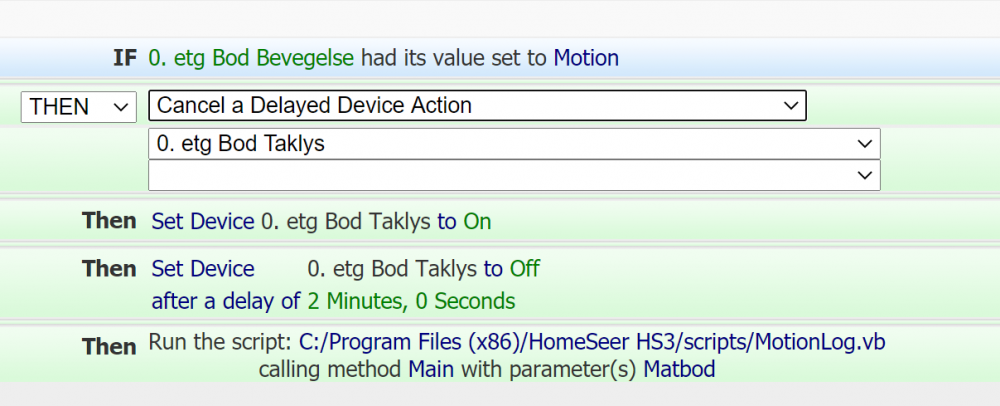Select the Then row for Run the script
This screenshot has width=1000, height=406.
[109, 346]
